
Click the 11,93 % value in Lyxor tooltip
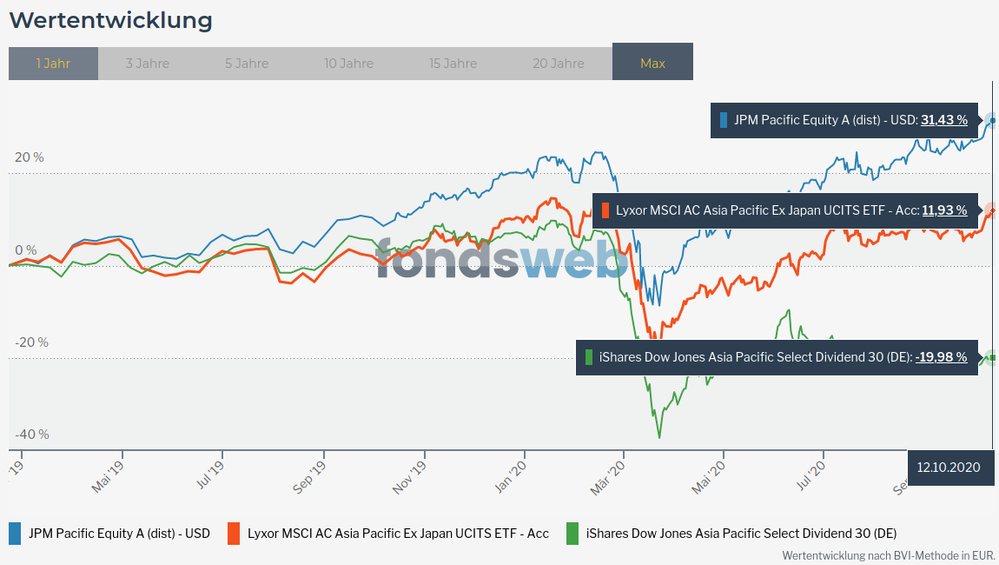click(x=944, y=210)
